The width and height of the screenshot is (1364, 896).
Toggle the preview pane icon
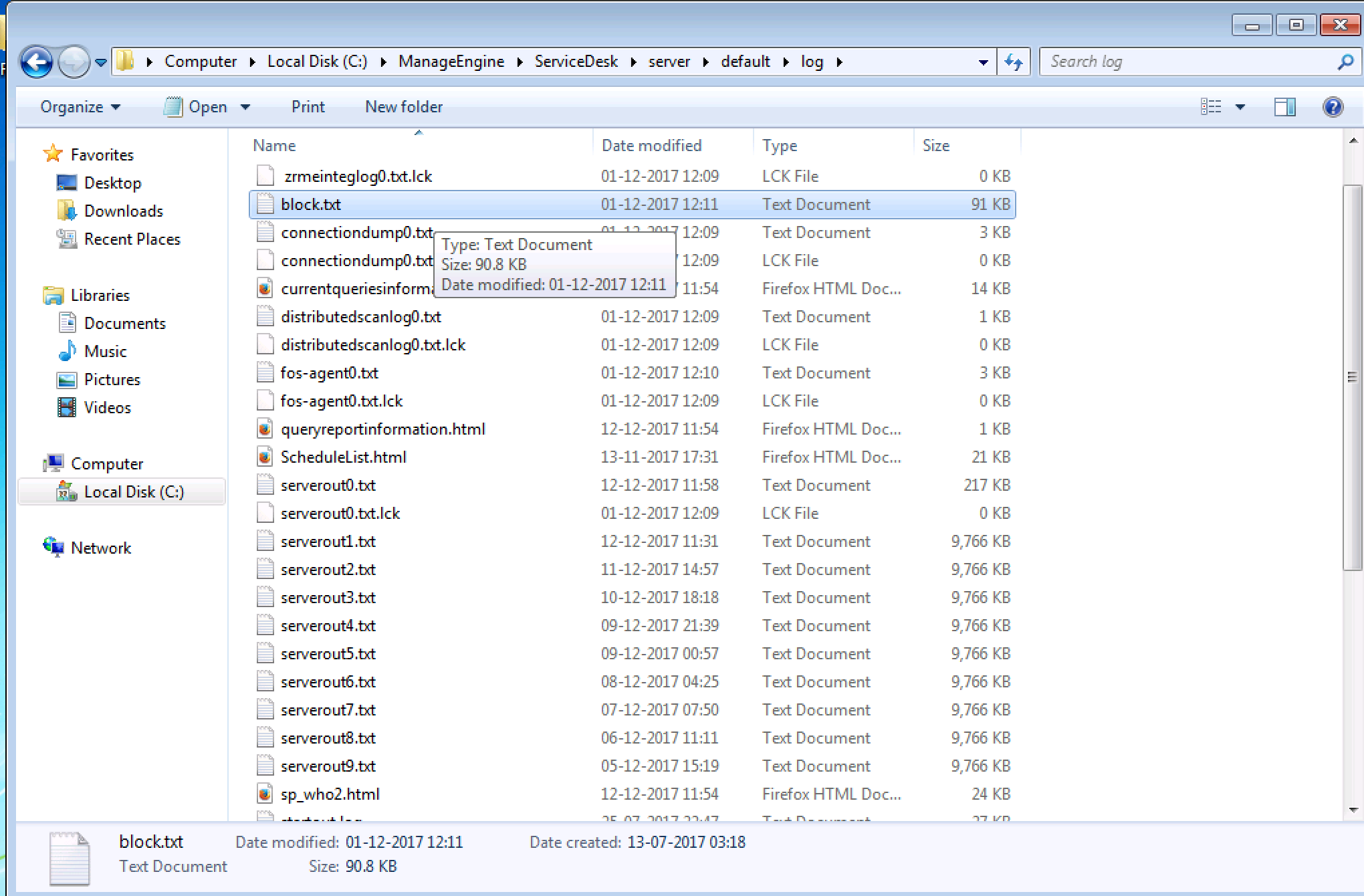tap(1284, 107)
